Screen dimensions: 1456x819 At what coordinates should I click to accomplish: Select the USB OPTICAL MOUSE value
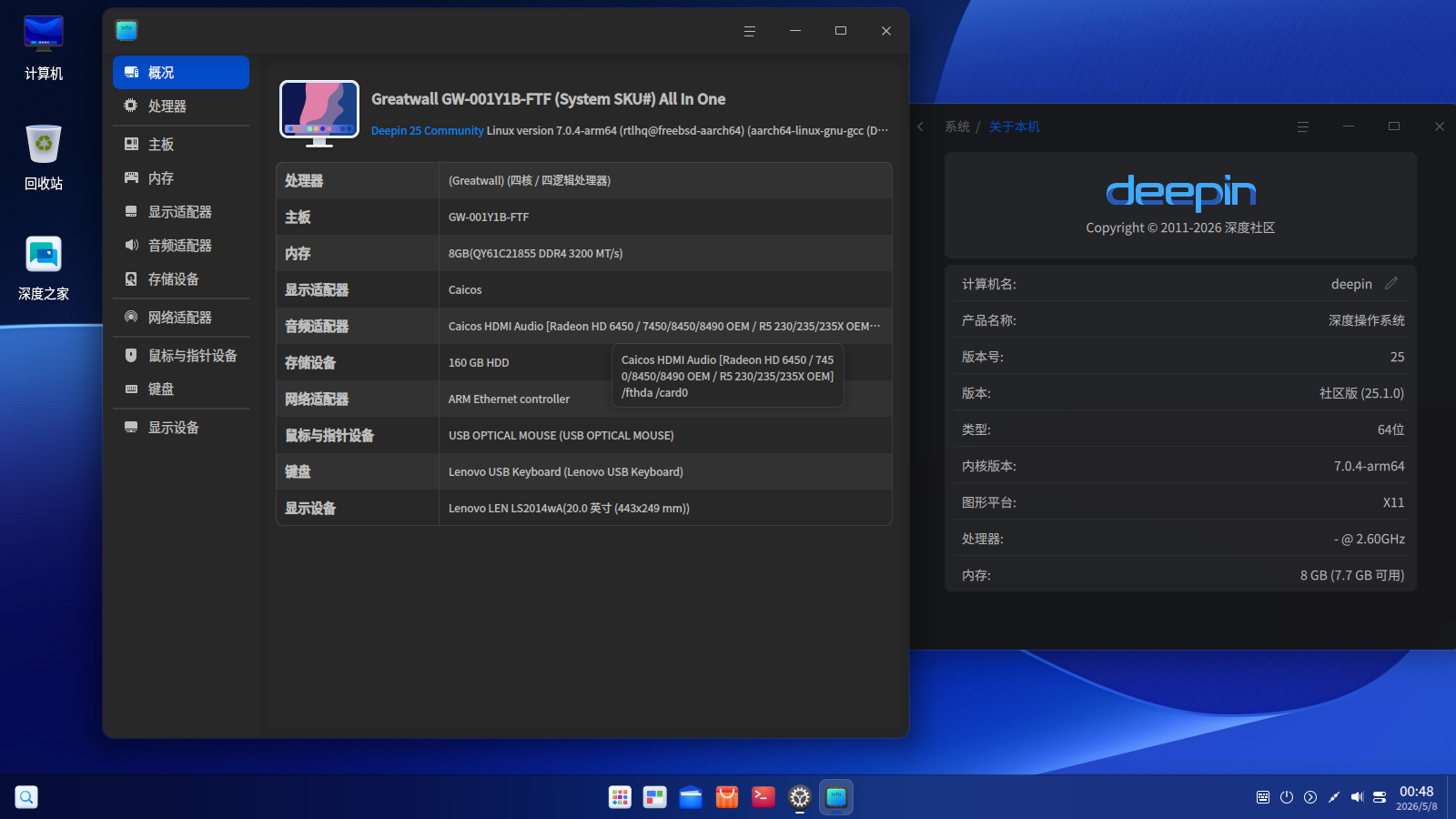tap(561, 436)
